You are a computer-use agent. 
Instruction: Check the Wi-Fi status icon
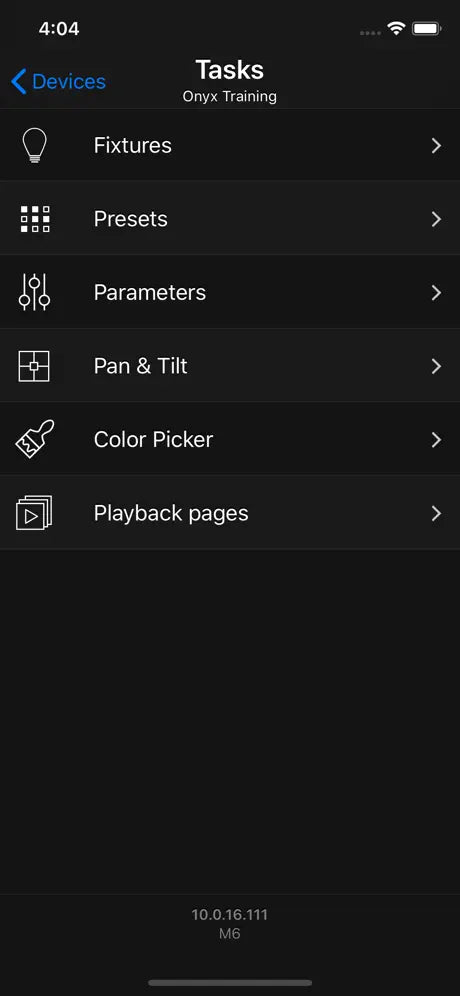[x=397, y=29]
